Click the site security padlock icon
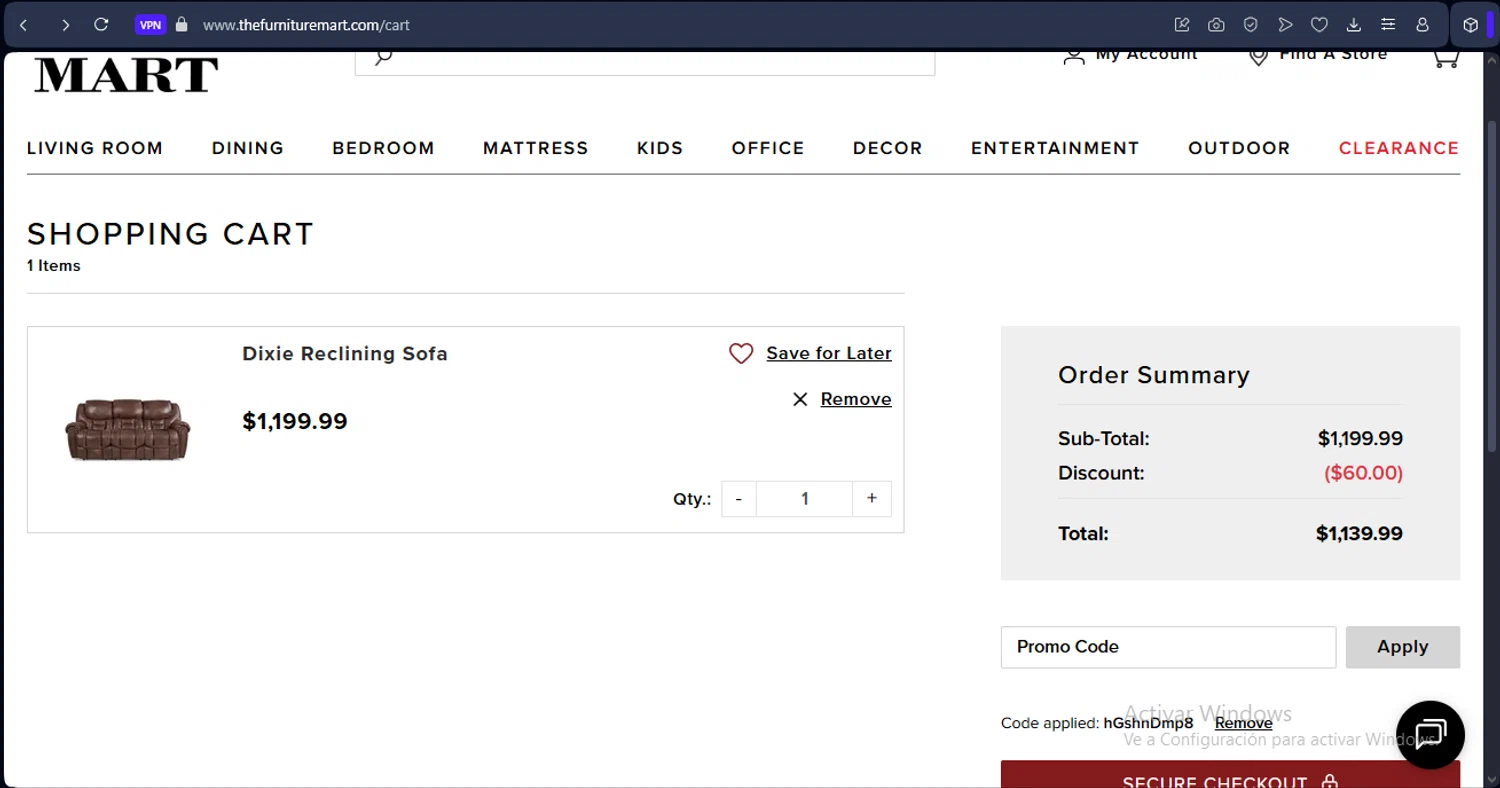 coord(182,25)
